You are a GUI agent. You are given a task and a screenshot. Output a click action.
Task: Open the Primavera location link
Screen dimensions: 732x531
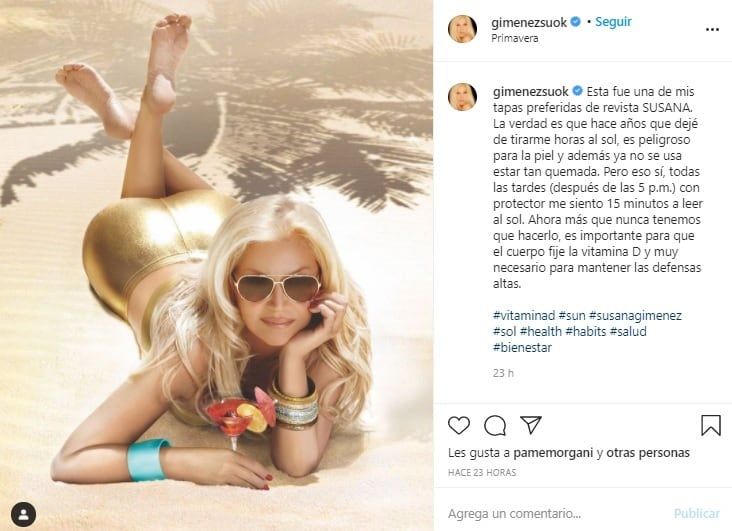click(514, 39)
